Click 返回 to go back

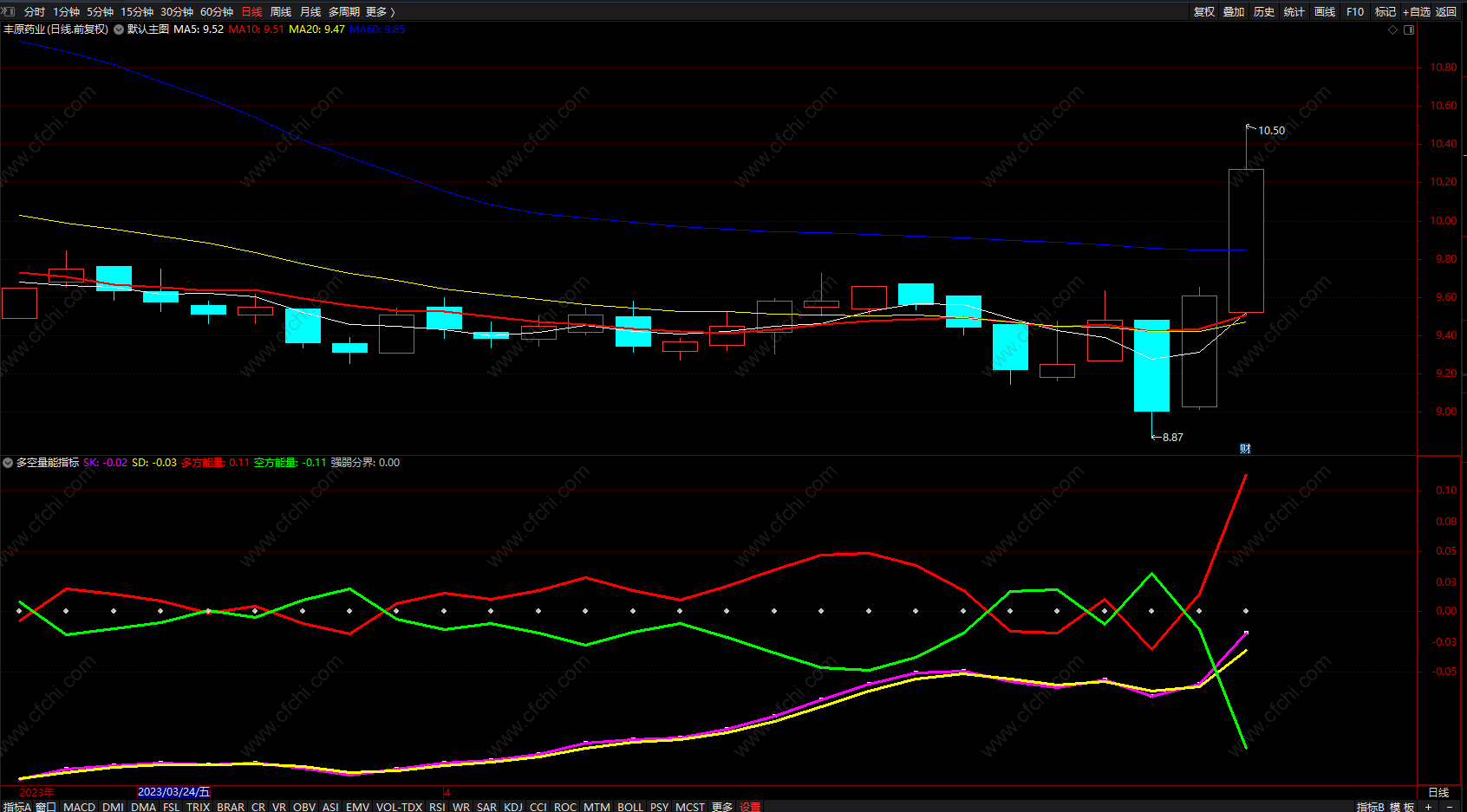point(1446,12)
